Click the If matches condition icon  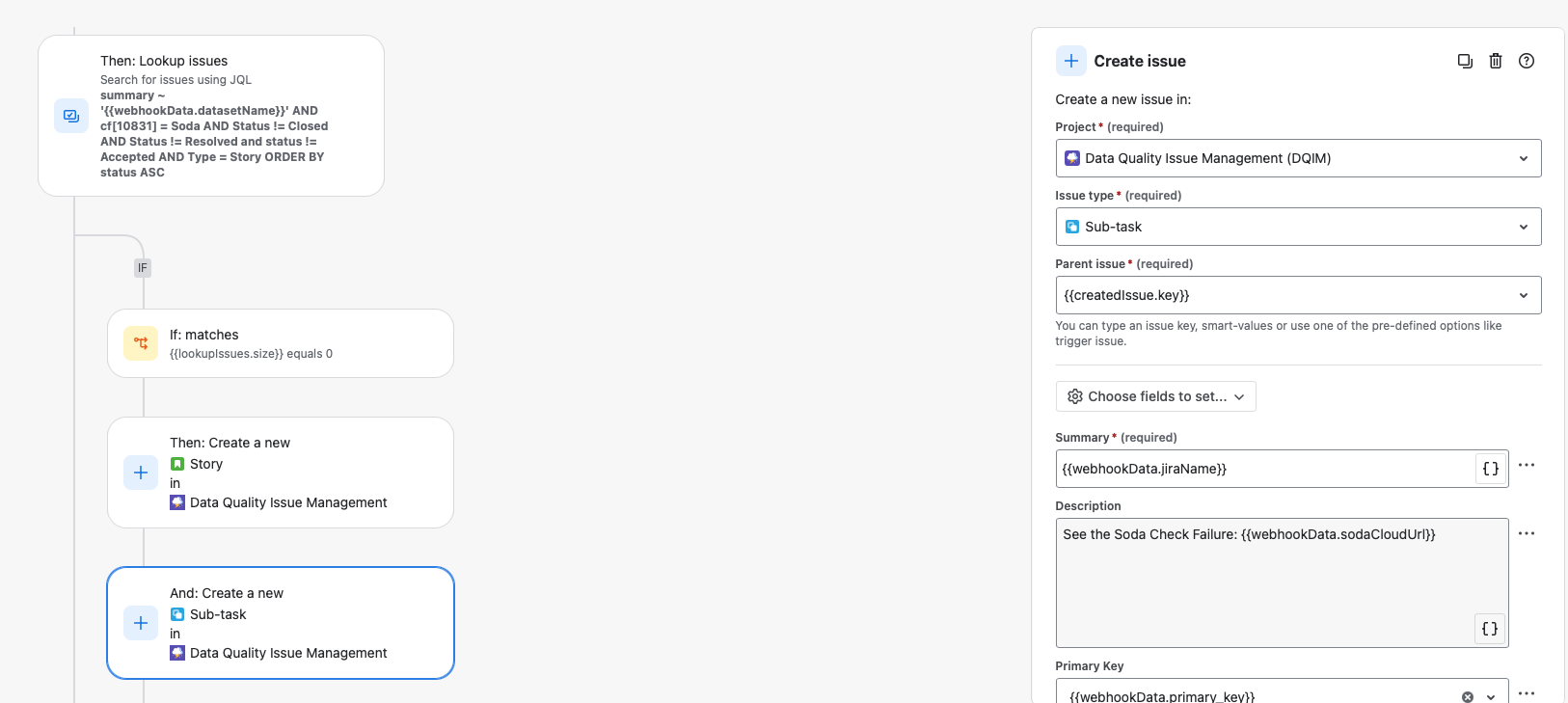(x=141, y=343)
